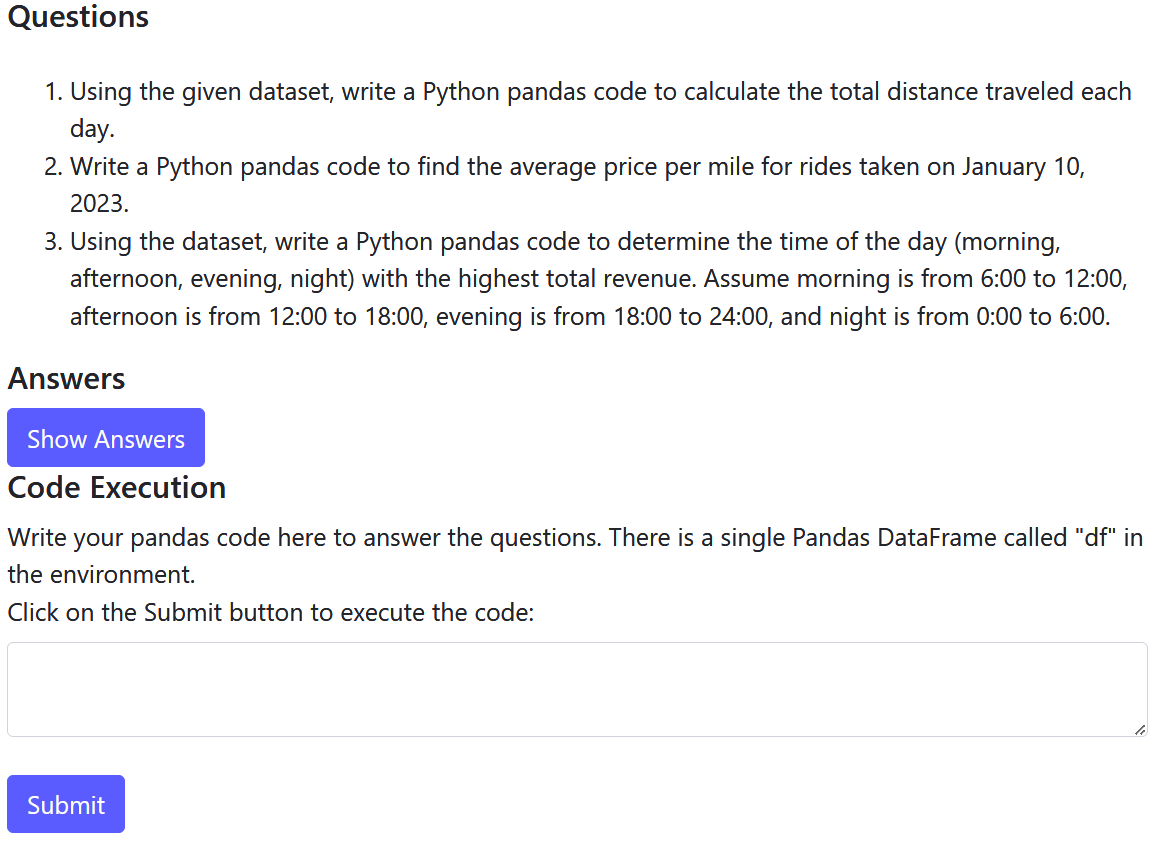Click the list number 3 marker
Viewport: 1159px width, 847px height.
(x=54, y=242)
